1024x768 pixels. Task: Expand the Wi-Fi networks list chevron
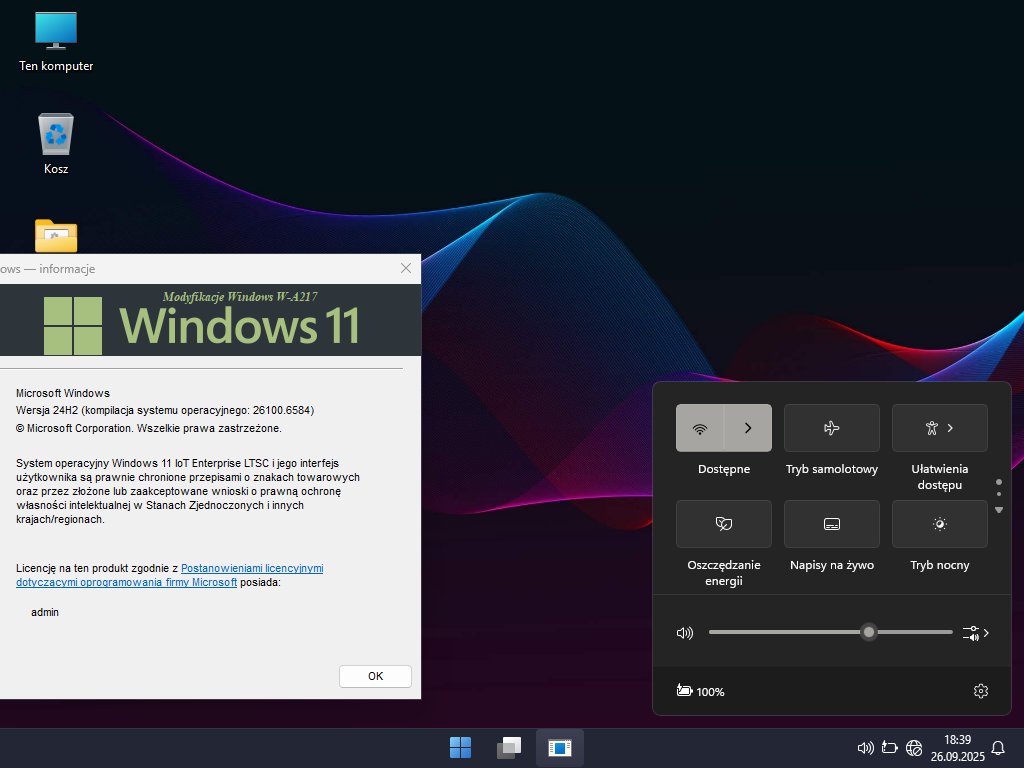[x=748, y=428]
